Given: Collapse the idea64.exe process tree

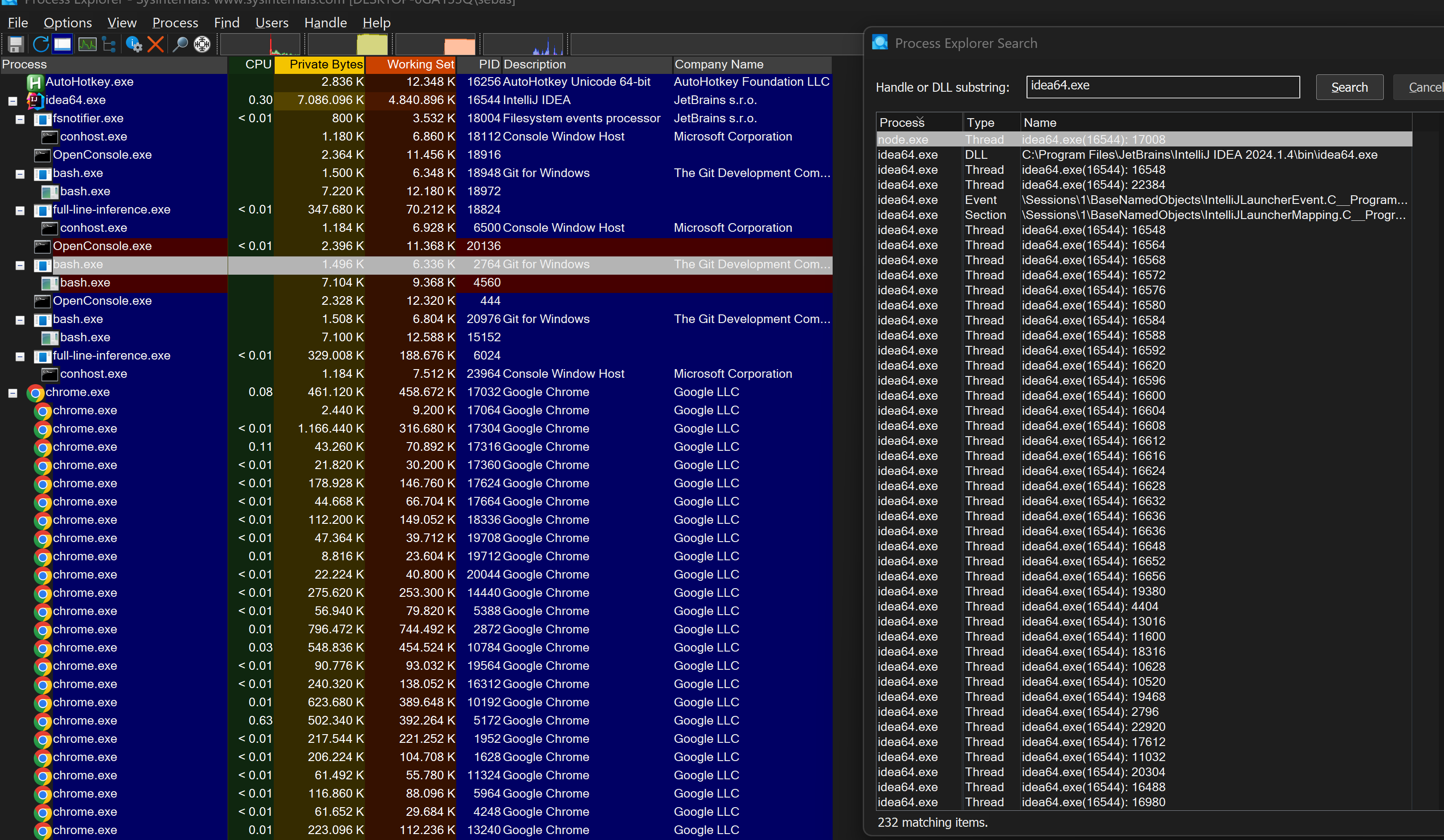Looking at the screenshot, I should click(x=13, y=101).
